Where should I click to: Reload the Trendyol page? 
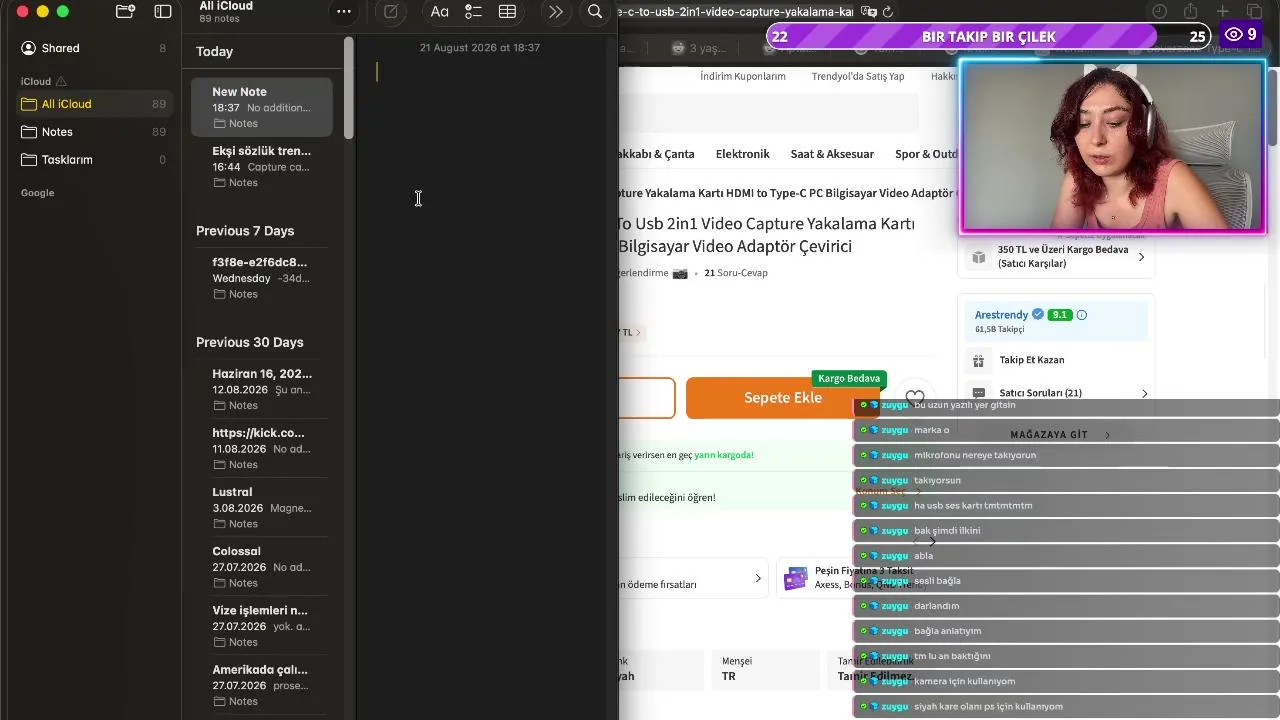coord(887,12)
